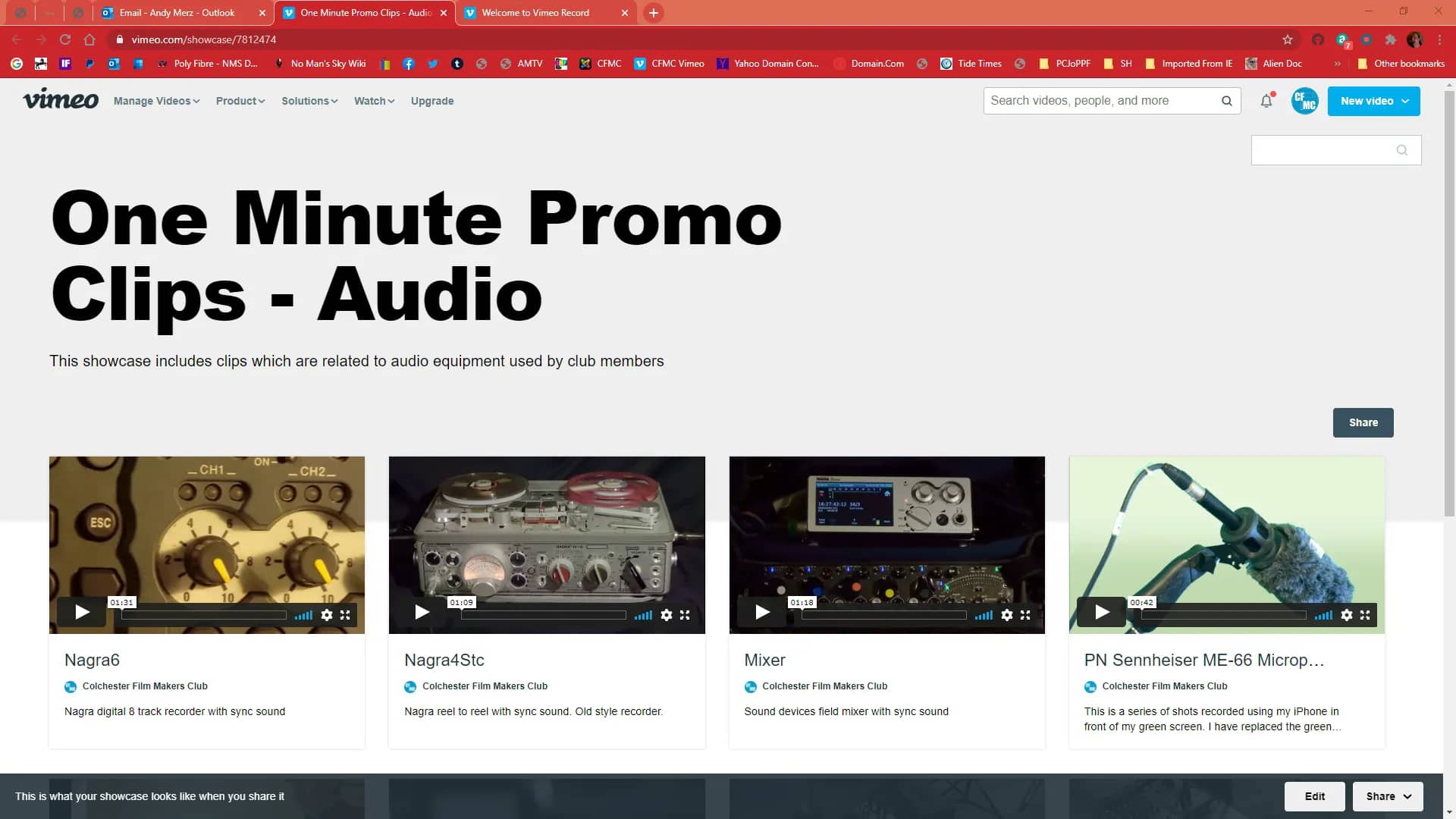Close the Outlook email tab
Screen dimensions: 1456x819
(x=262, y=13)
